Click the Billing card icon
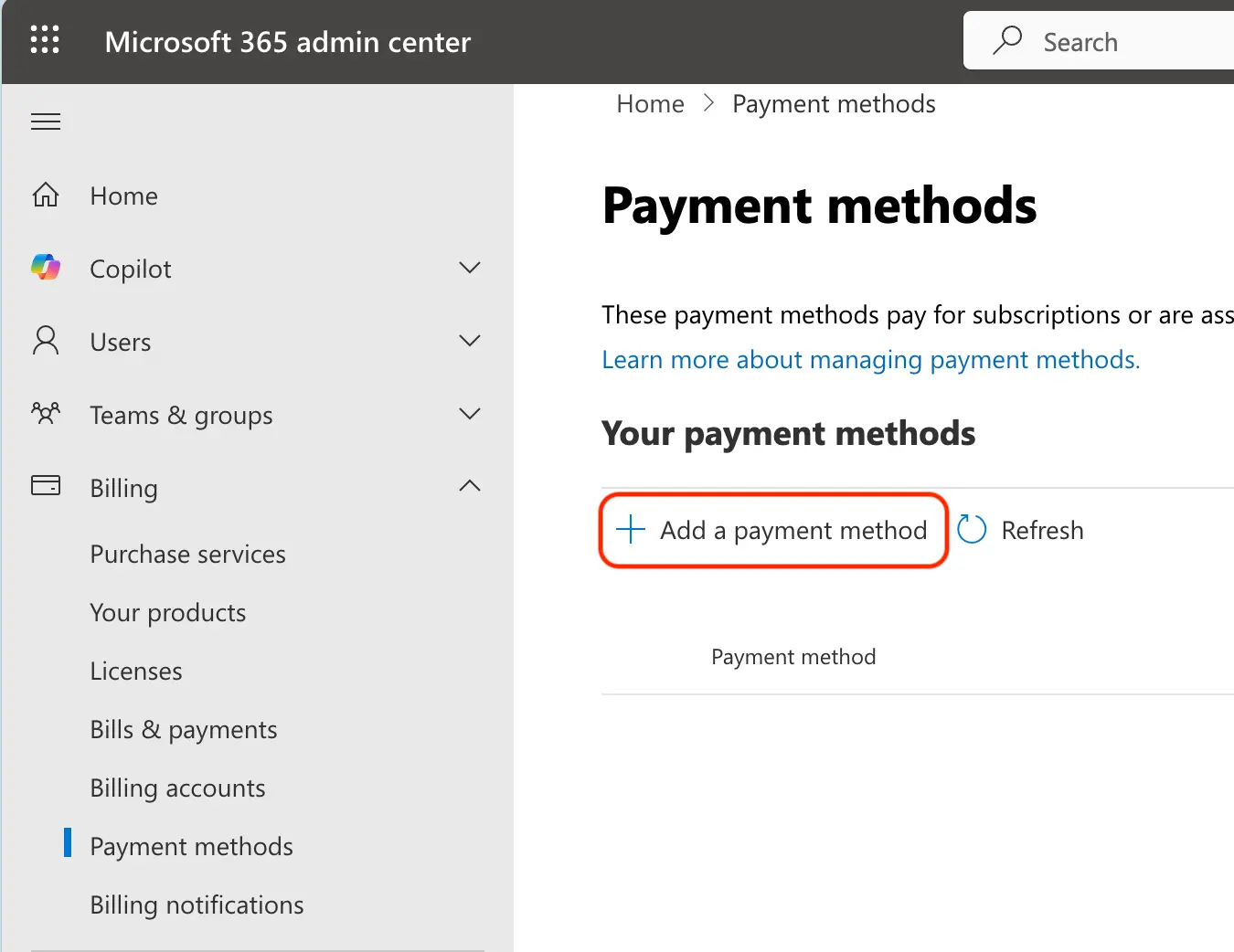 click(46, 485)
